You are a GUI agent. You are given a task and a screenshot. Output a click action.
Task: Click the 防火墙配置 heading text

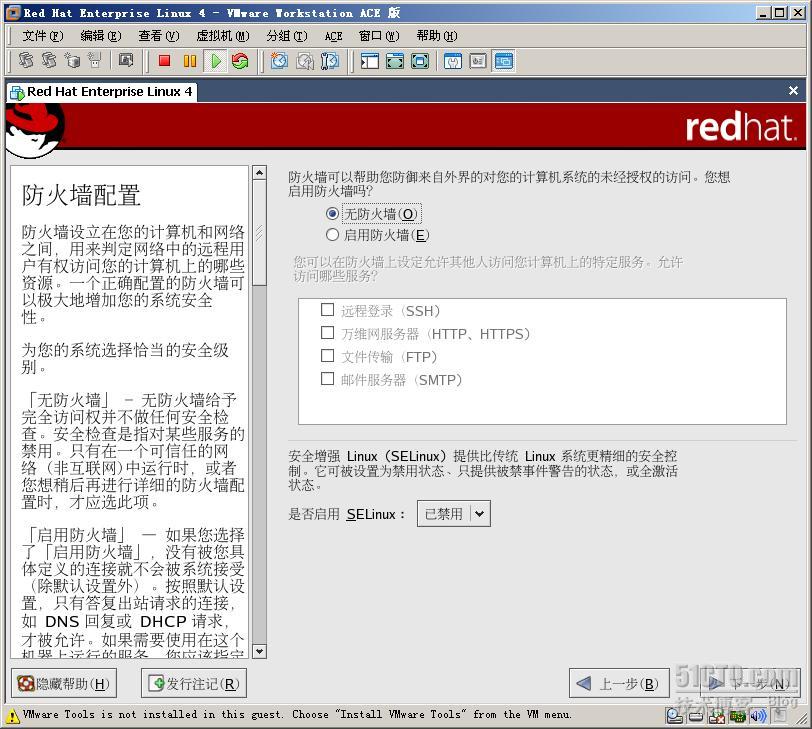point(81,196)
